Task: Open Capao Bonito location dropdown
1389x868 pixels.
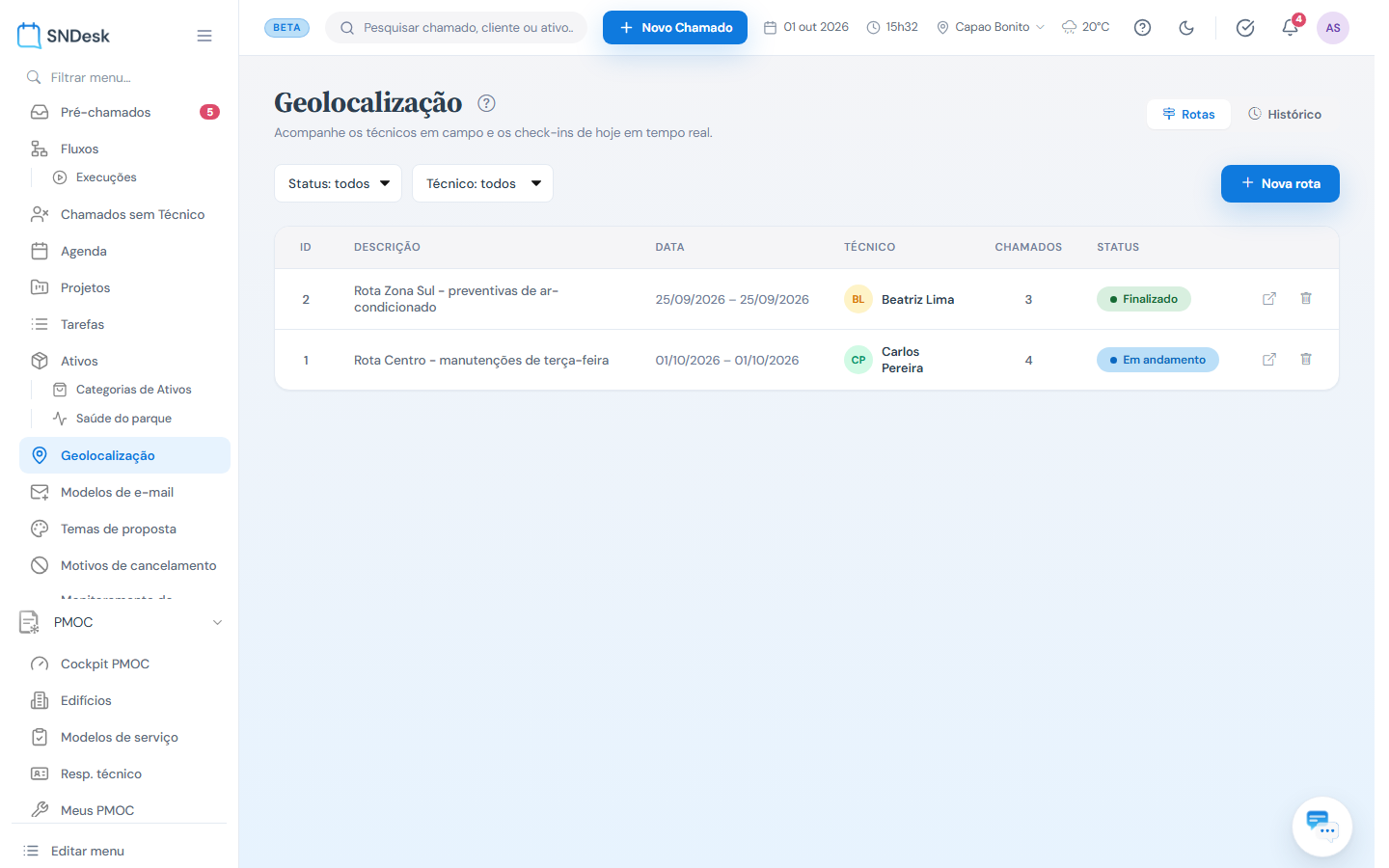Action: pos(991,27)
